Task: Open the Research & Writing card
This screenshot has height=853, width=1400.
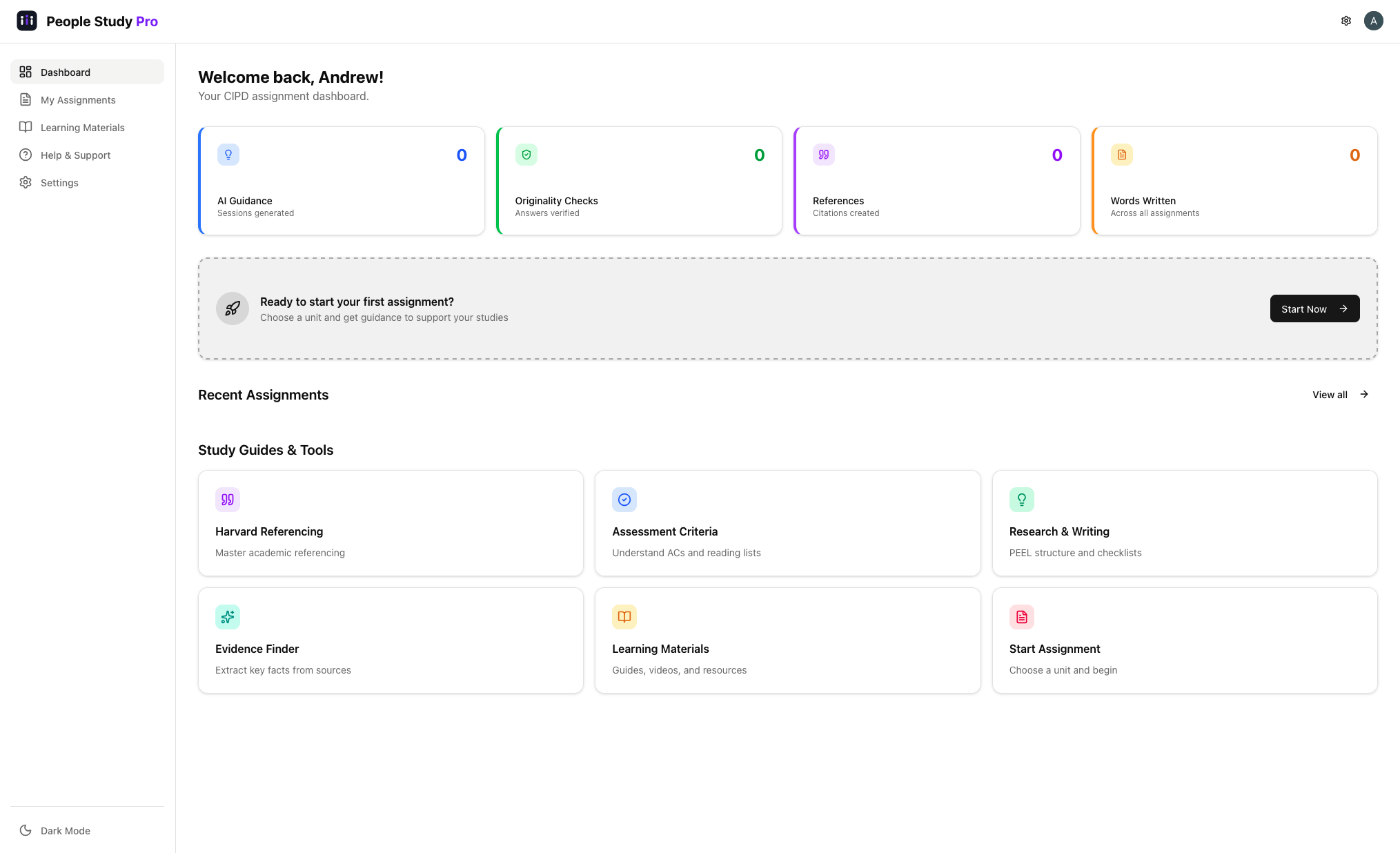Action: pyautogui.click(x=1184, y=523)
